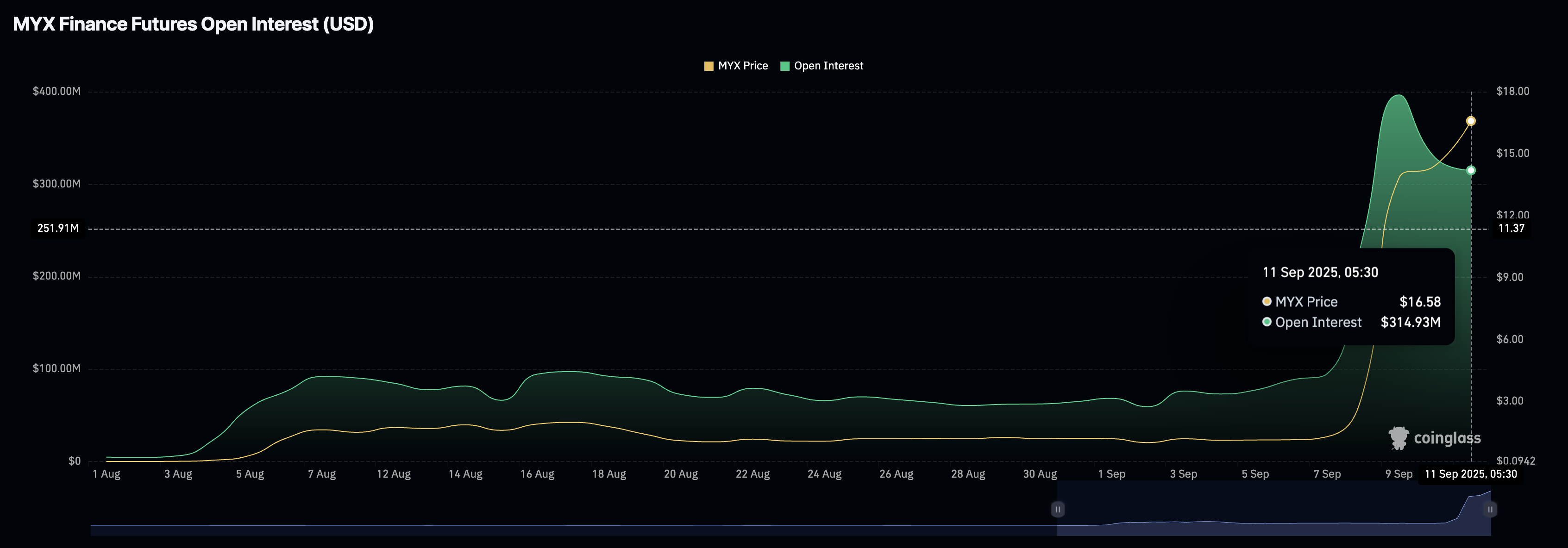Click the yellow bullet in the tooltip
1568x548 pixels.
pyautogui.click(x=1267, y=302)
